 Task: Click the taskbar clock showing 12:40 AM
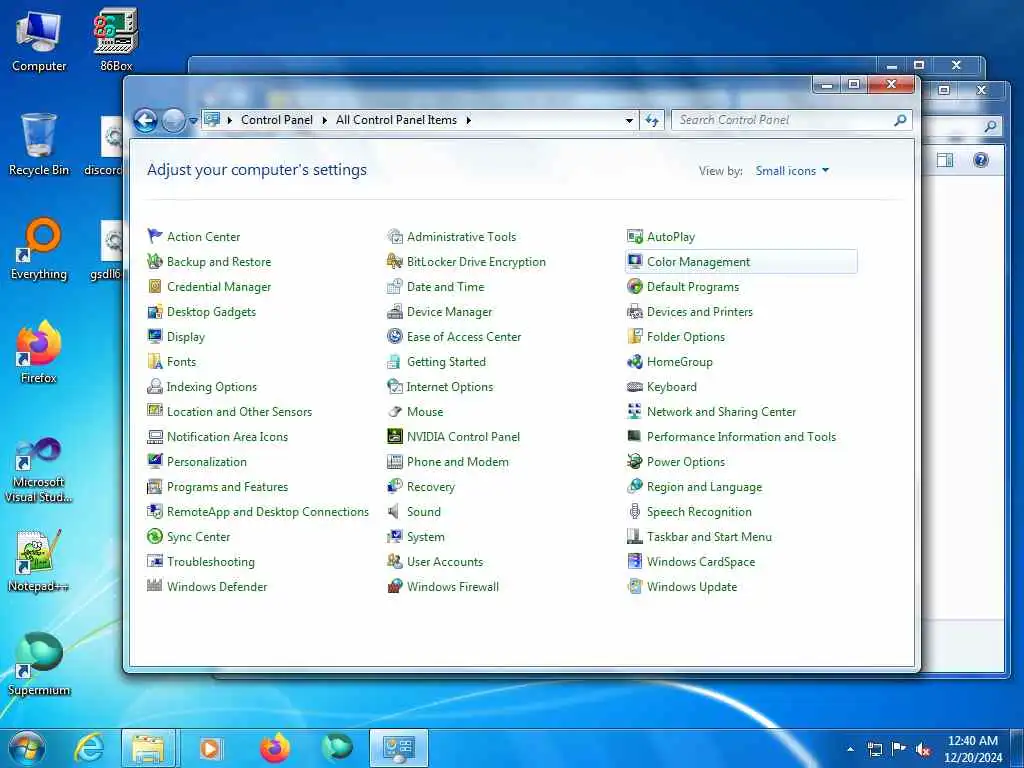972,749
